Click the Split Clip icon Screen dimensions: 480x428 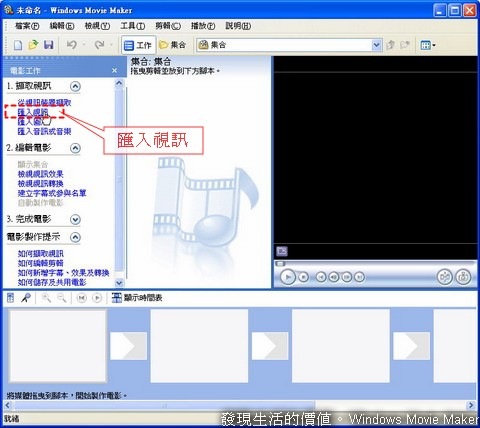(x=445, y=277)
